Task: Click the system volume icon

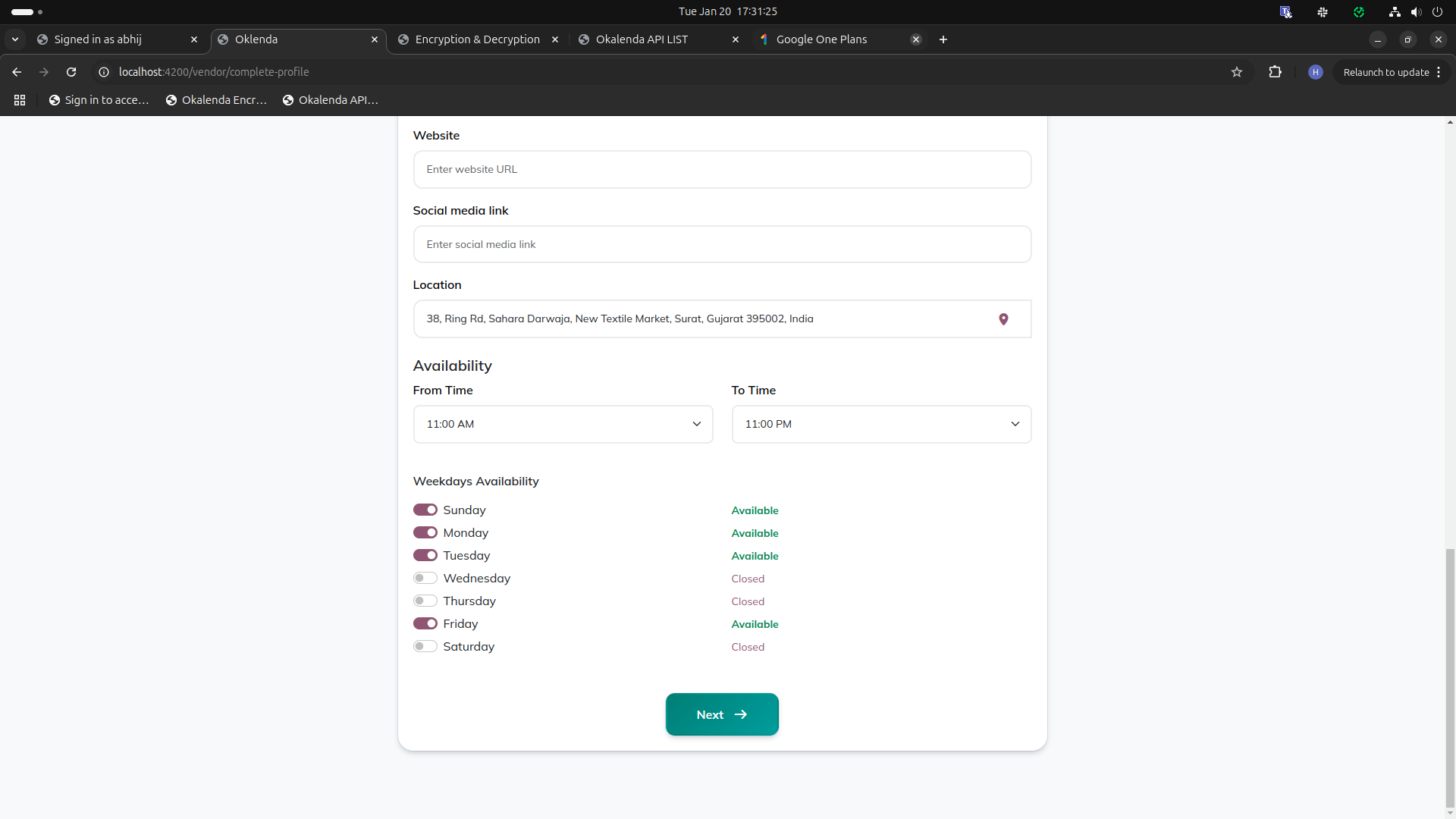Action: point(1416,11)
